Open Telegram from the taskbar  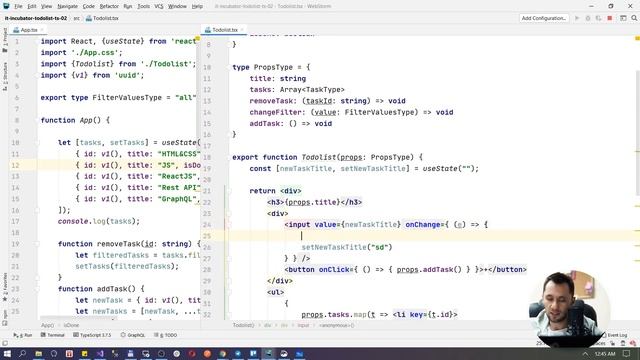tap(238, 353)
